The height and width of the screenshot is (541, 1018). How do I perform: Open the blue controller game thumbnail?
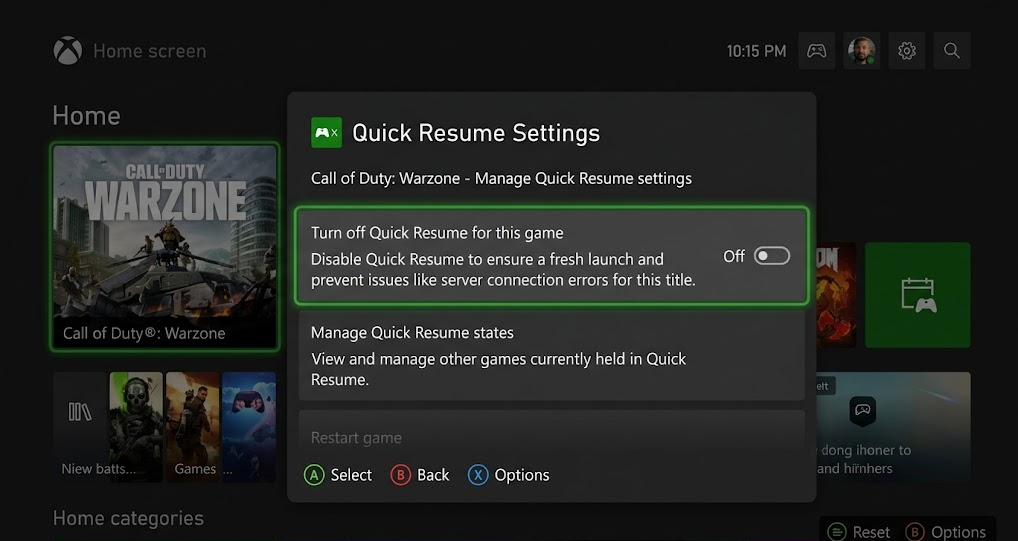pos(249,427)
